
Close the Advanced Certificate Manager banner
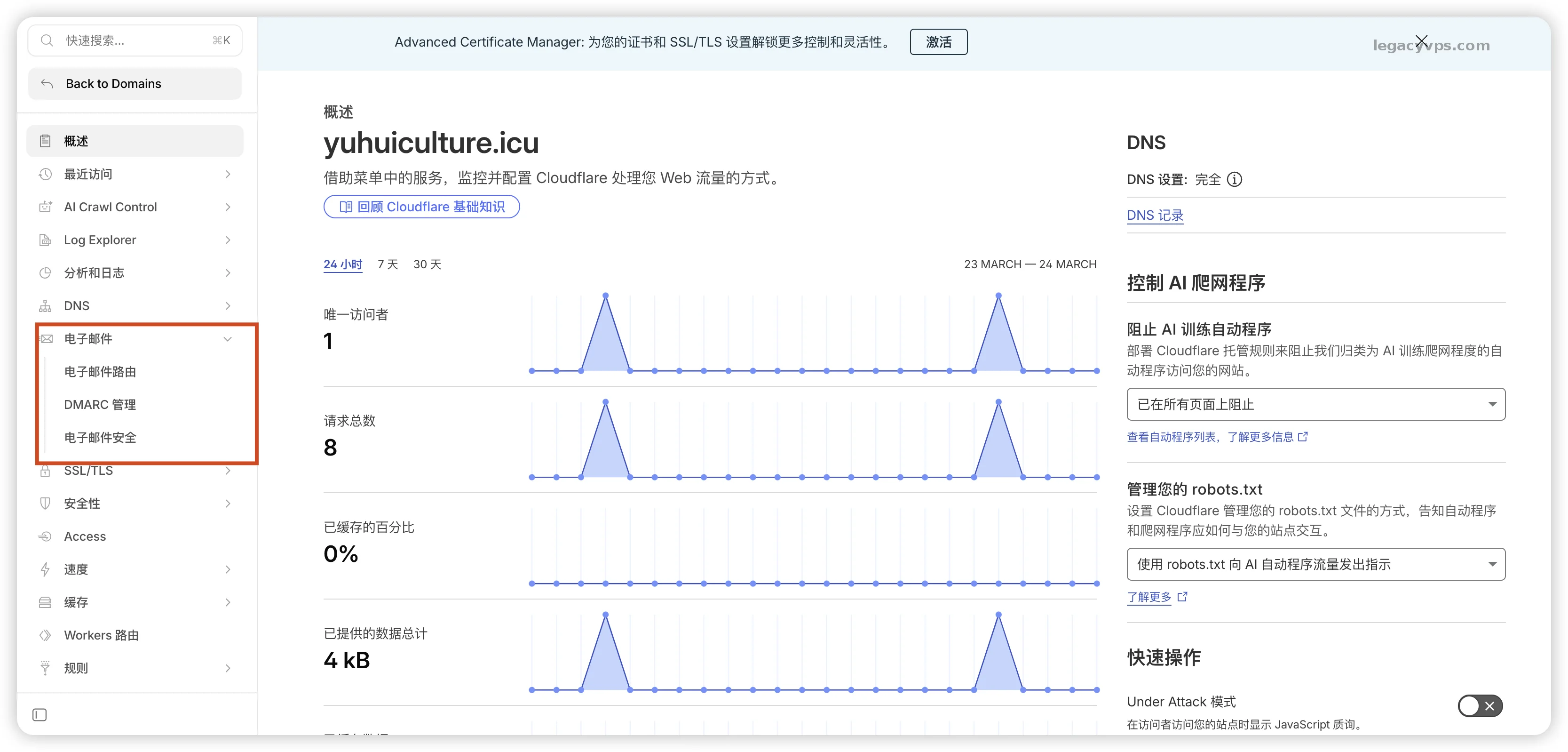[1421, 41]
